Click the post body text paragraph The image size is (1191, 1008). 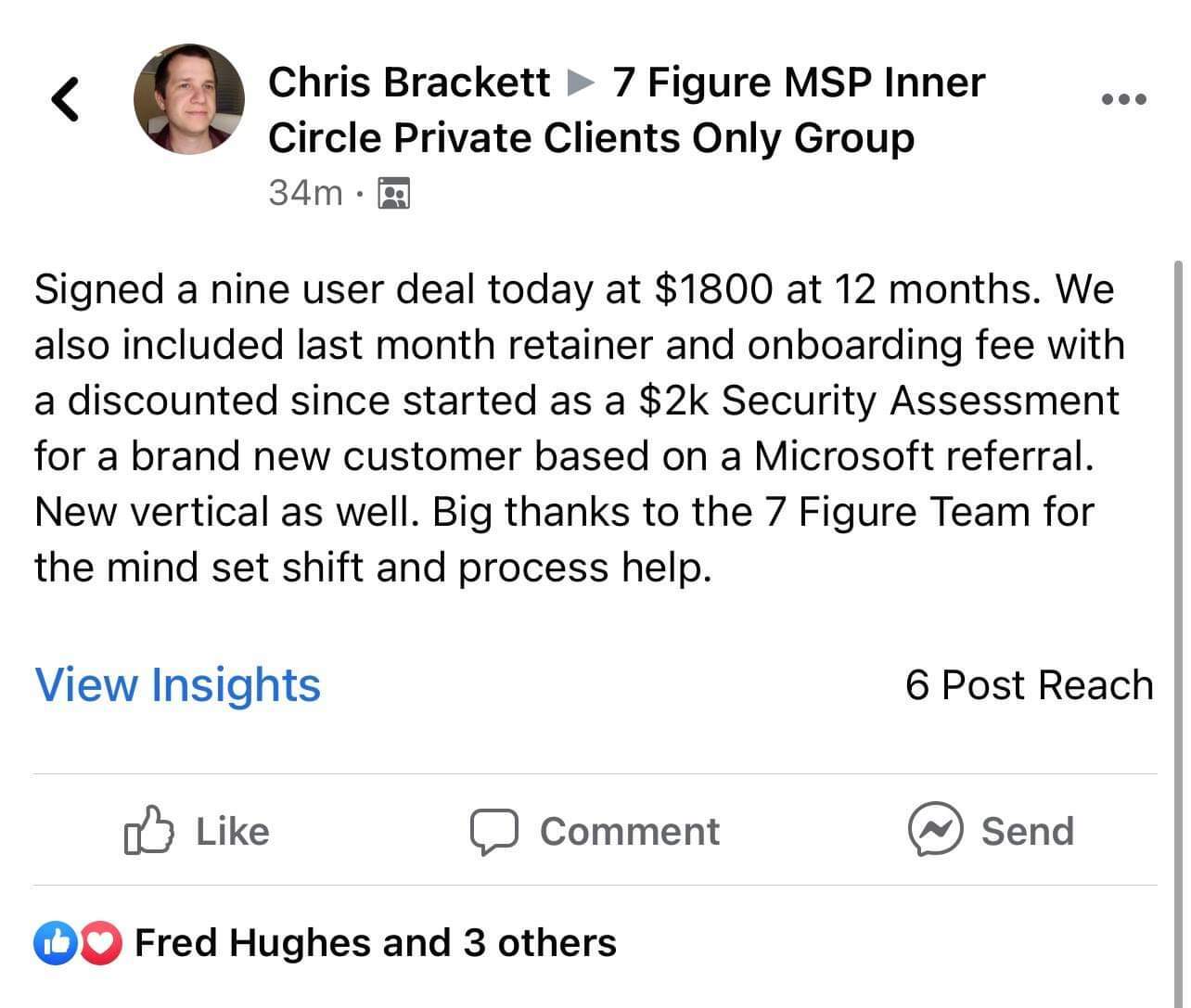pos(575,428)
